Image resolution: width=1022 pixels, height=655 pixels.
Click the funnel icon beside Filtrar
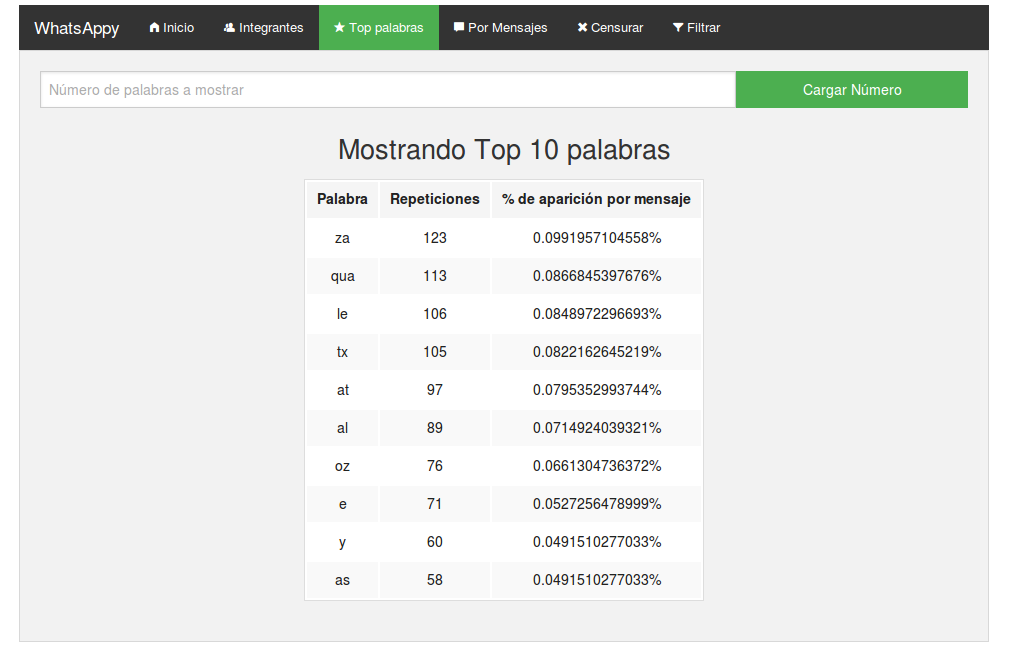[678, 28]
